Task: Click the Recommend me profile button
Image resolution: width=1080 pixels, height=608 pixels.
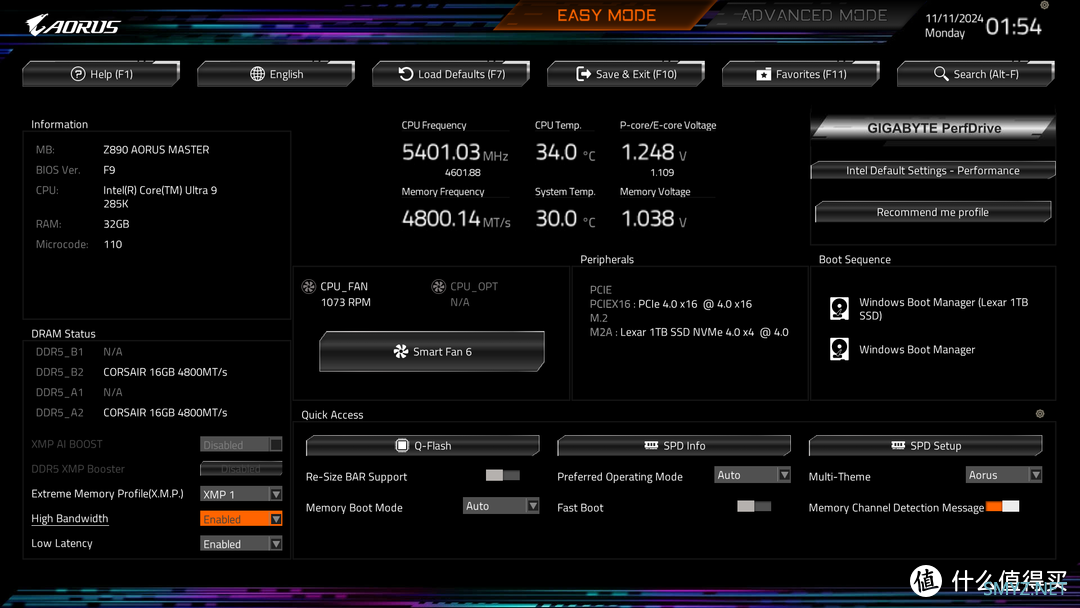Action: (933, 212)
